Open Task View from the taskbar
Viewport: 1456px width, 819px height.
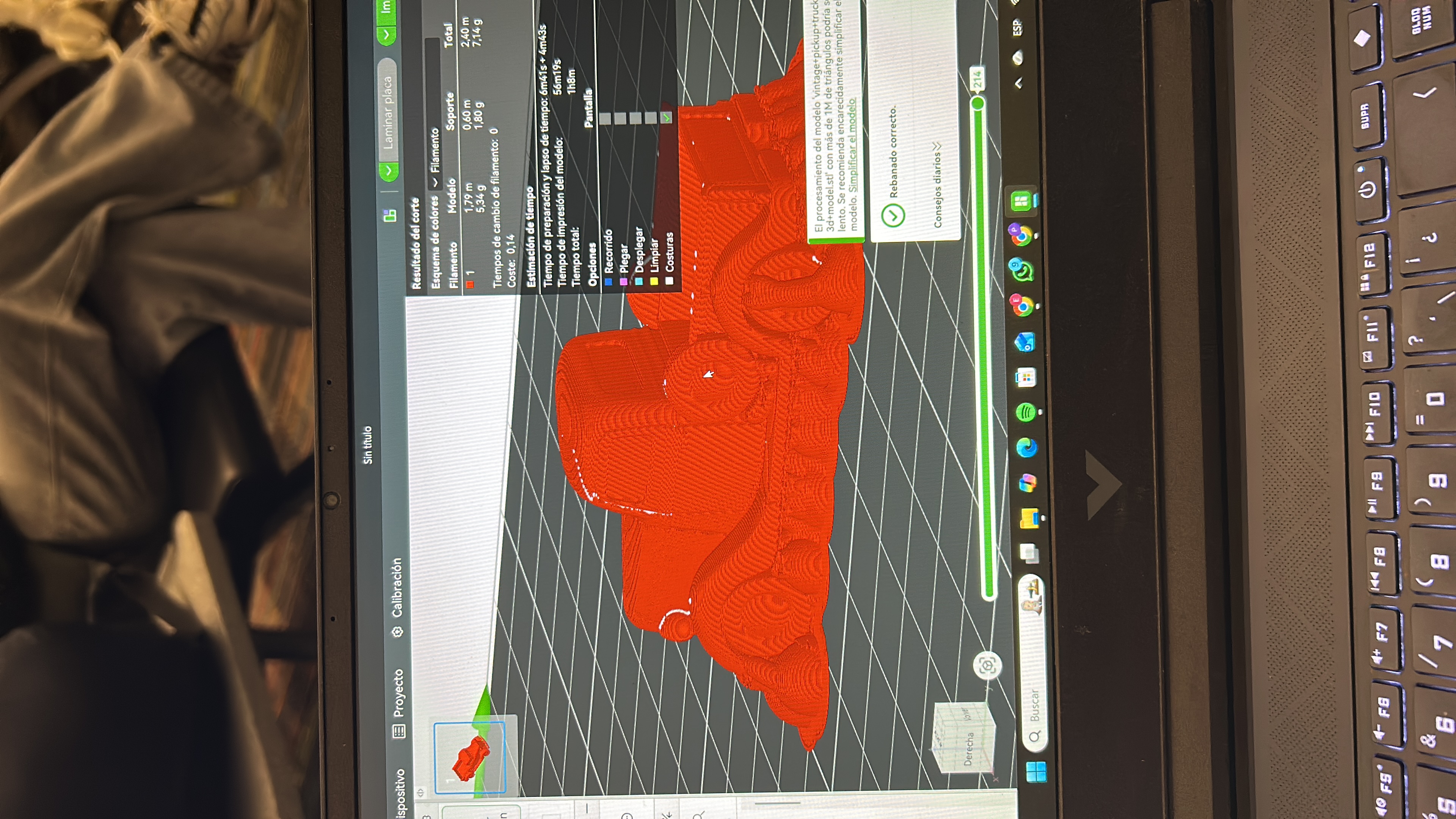point(1029,553)
